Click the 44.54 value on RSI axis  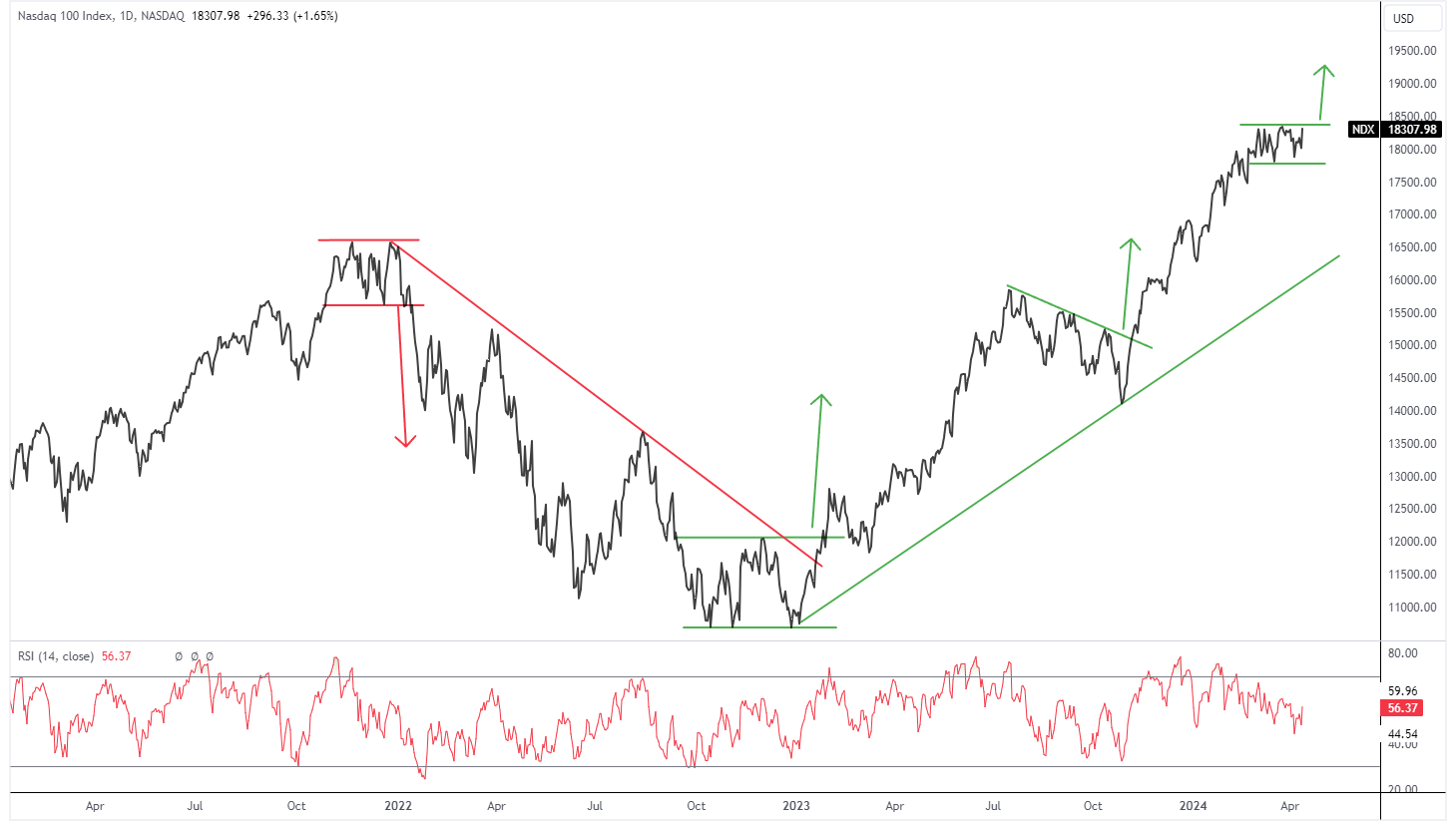tap(1402, 734)
